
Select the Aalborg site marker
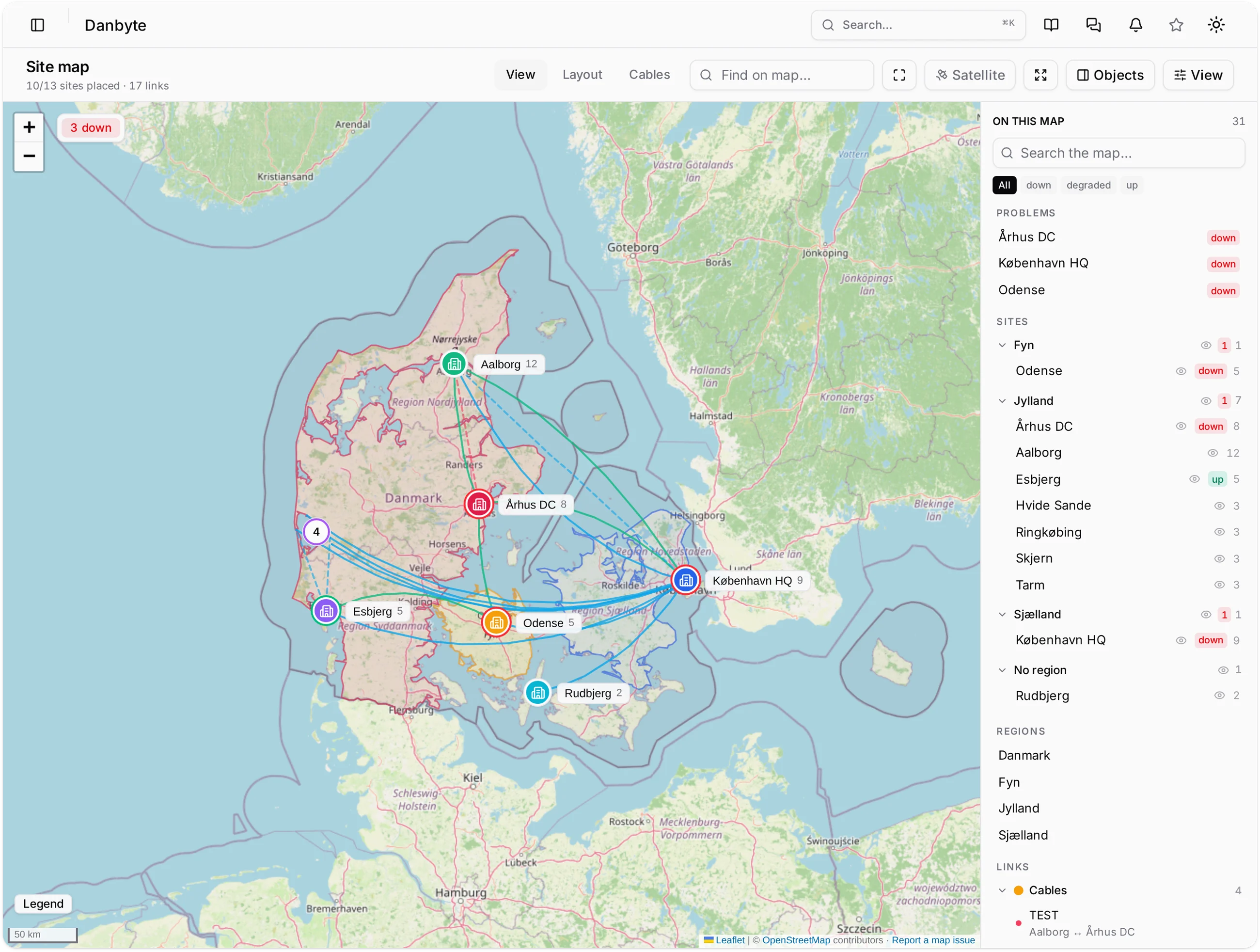click(x=454, y=364)
